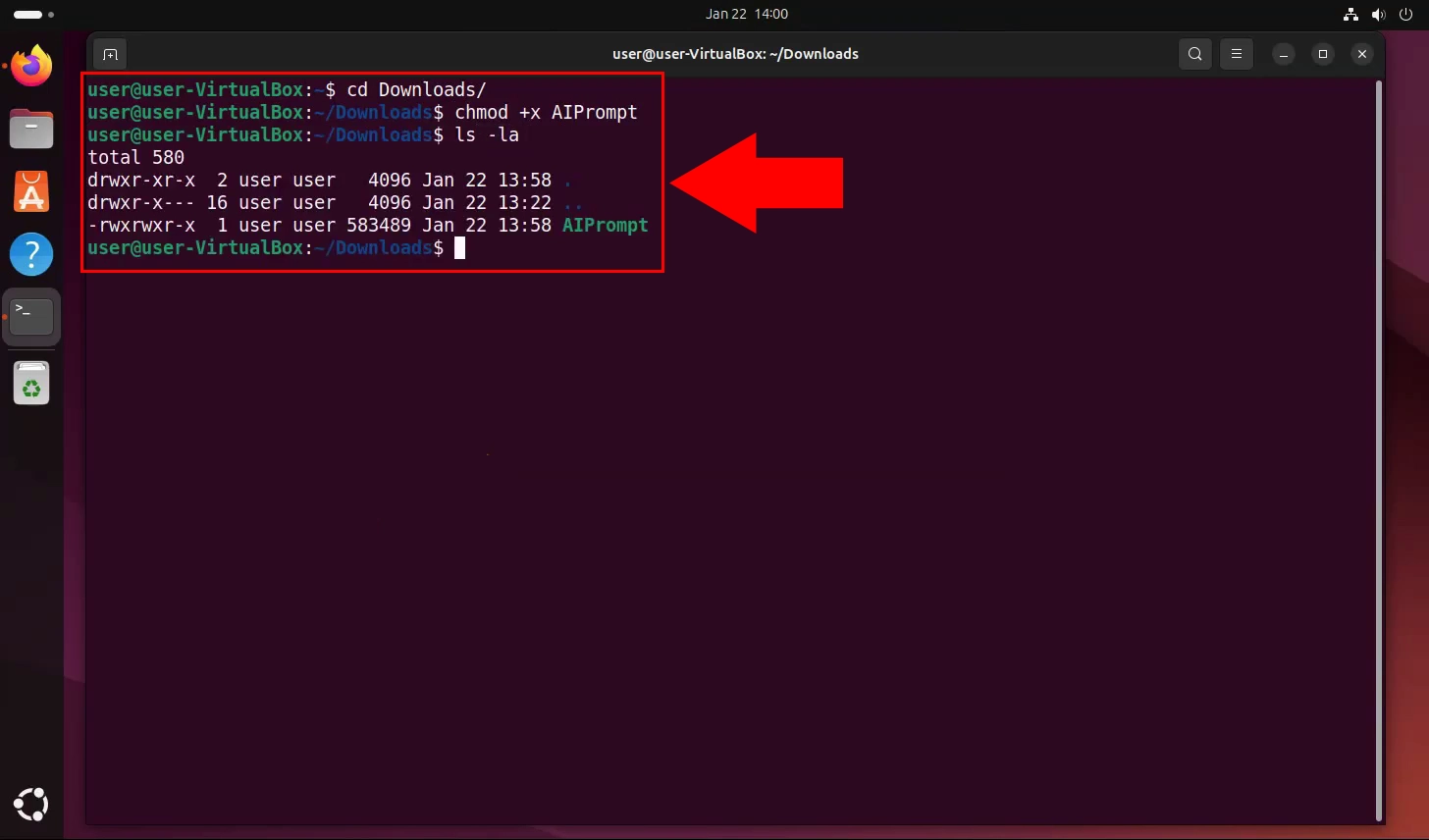Open the terminal search tool
Image resolution: width=1429 pixels, height=840 pixels.
(x=1194, y=54)
